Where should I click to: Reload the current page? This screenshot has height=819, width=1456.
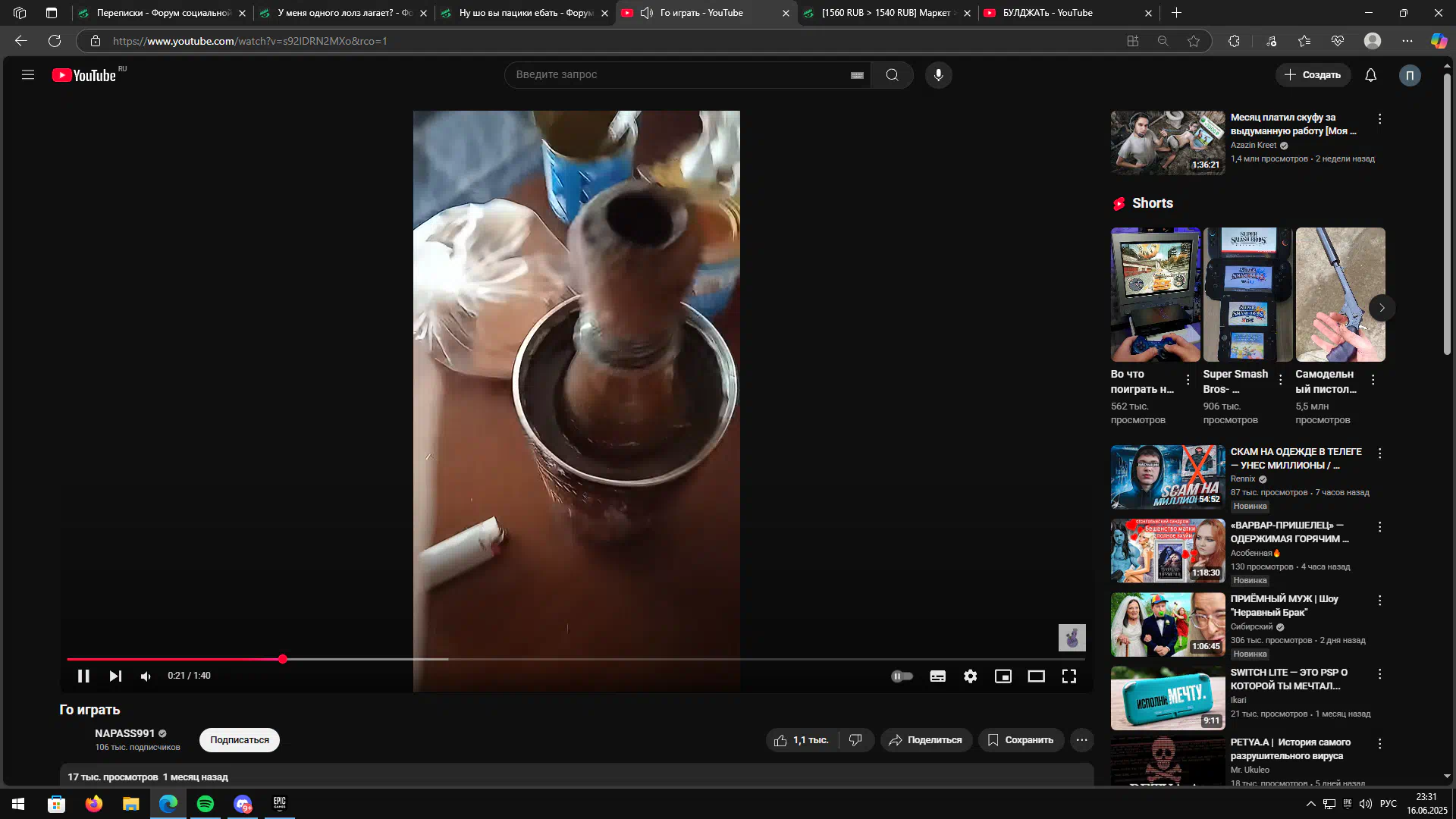pyautogui.click(x=55, y=41)
